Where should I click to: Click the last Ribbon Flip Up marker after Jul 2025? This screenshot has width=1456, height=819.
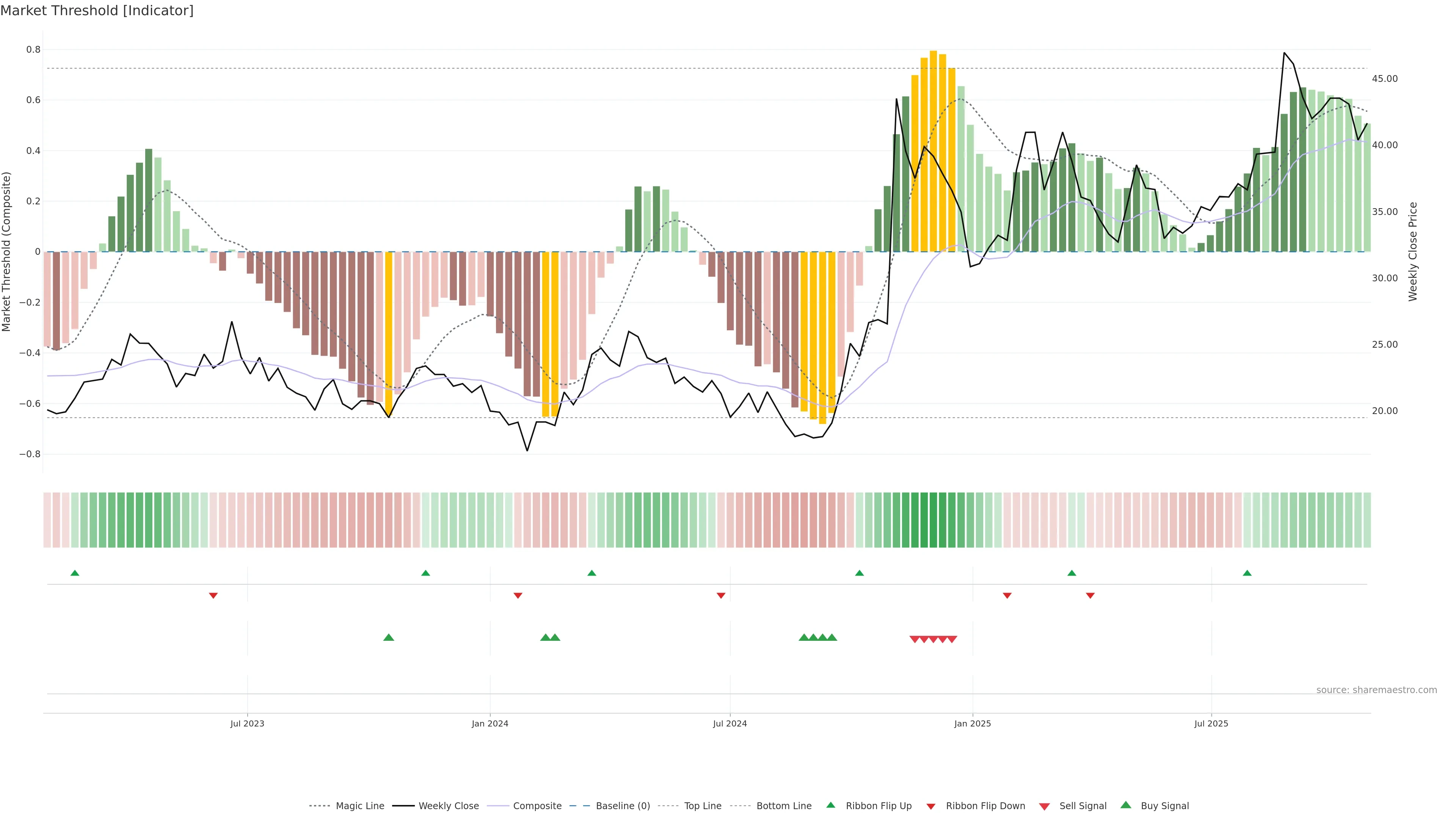point(1247,573)
